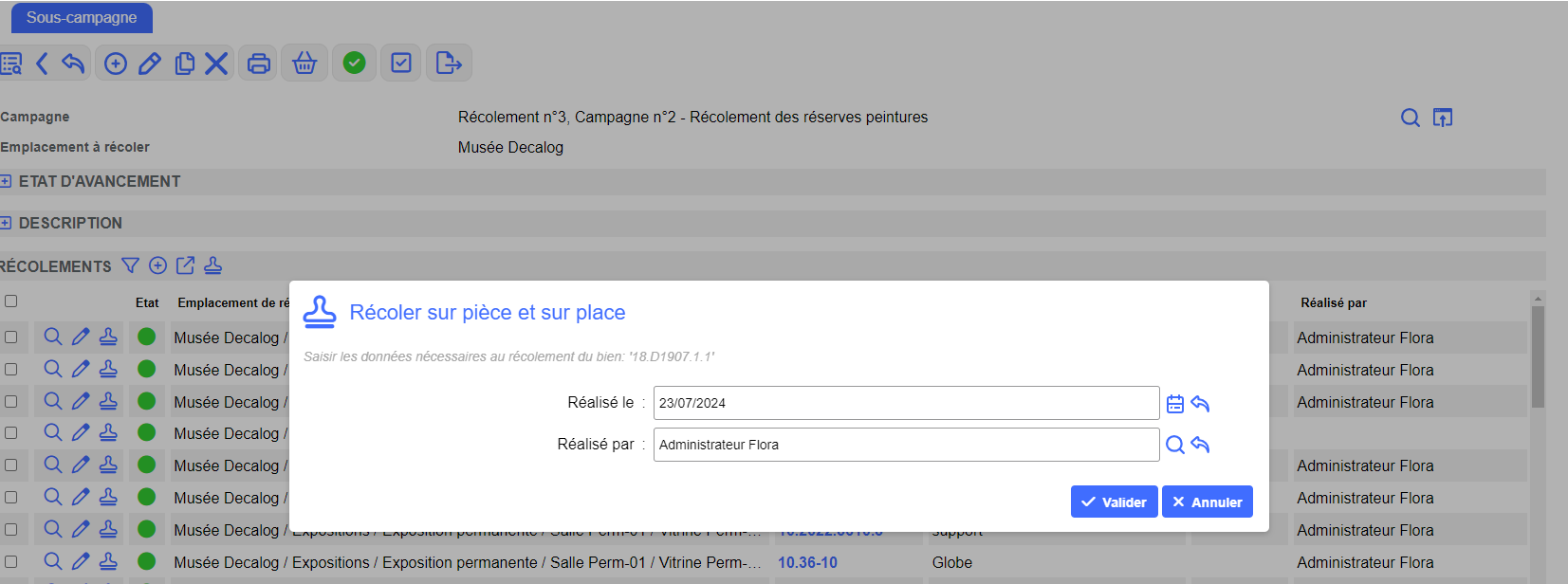Expand the ETAT D'AVANCEMENT section
This screenshot has width=1568, height=584.
tap(6, 181)
